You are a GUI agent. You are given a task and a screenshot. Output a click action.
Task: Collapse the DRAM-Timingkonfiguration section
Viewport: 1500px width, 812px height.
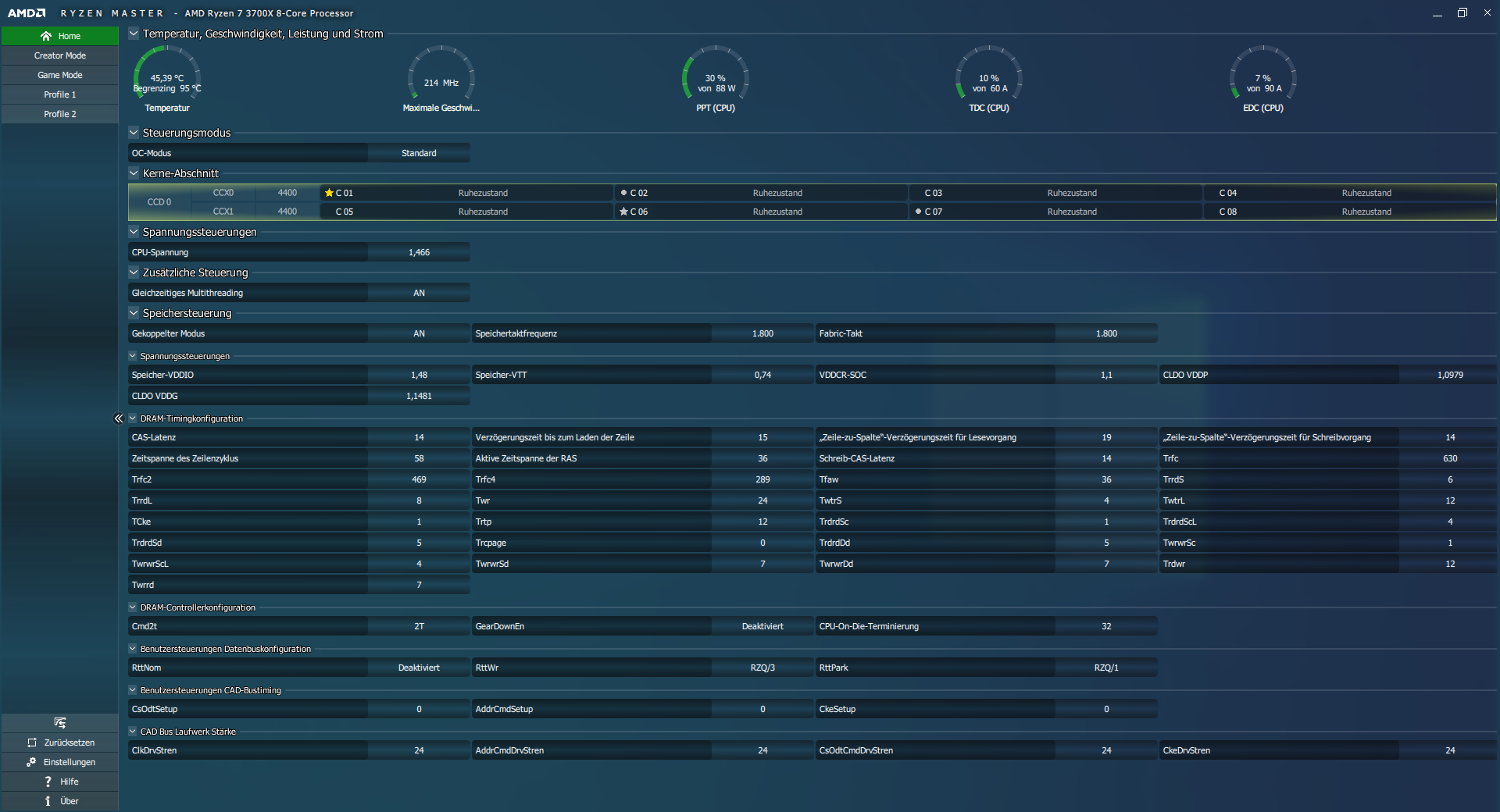pos(133,418)
